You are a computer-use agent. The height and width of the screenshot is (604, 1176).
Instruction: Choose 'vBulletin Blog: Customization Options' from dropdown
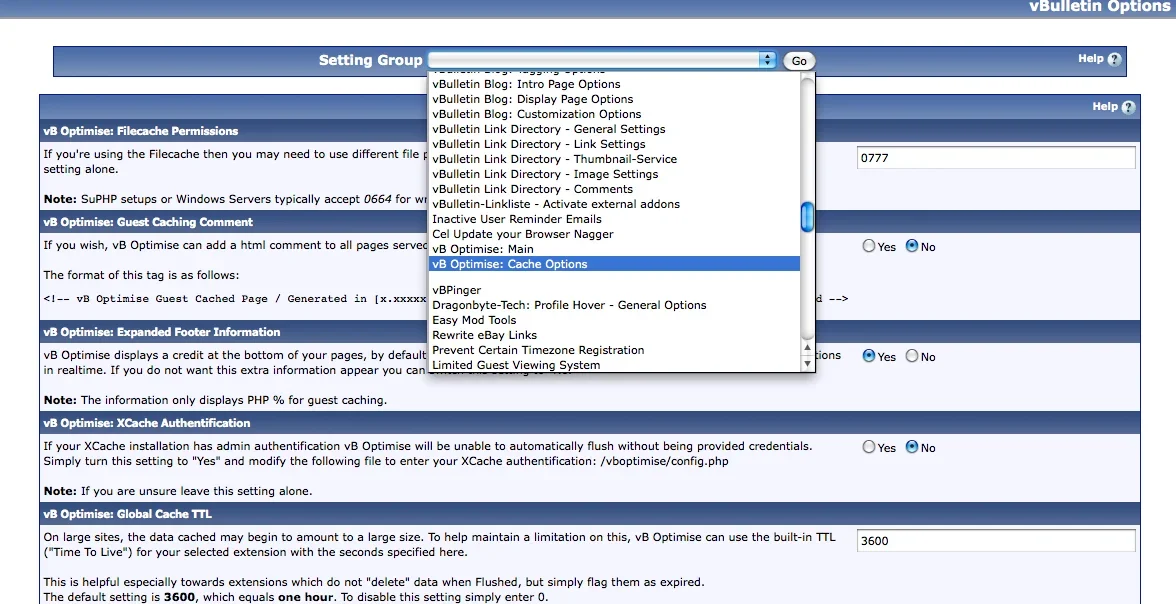tap(537, 114)
